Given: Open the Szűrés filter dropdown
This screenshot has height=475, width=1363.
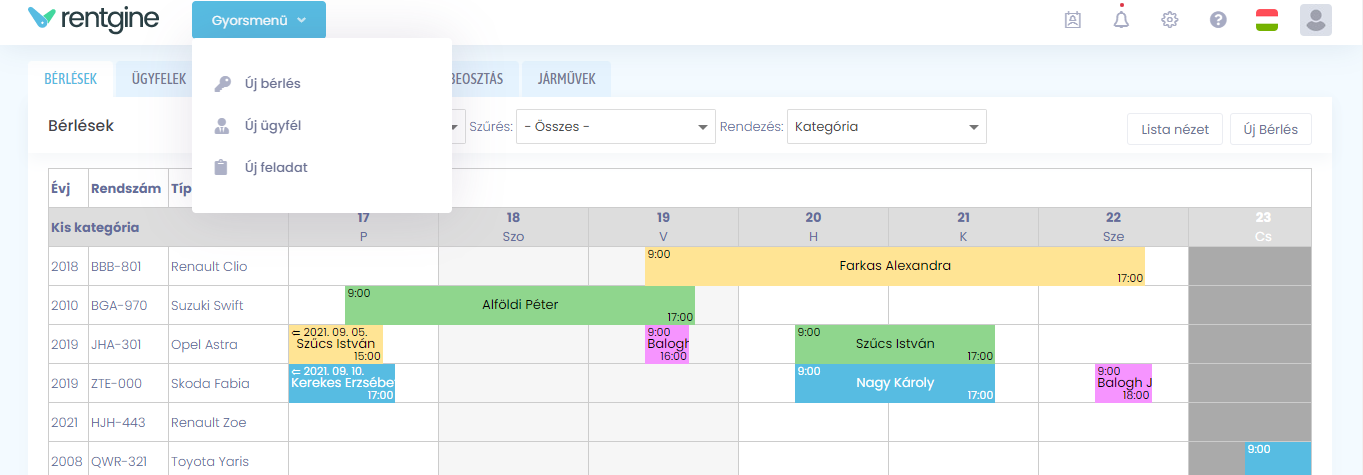Looking at the screenshot, I should coord(615,127).
